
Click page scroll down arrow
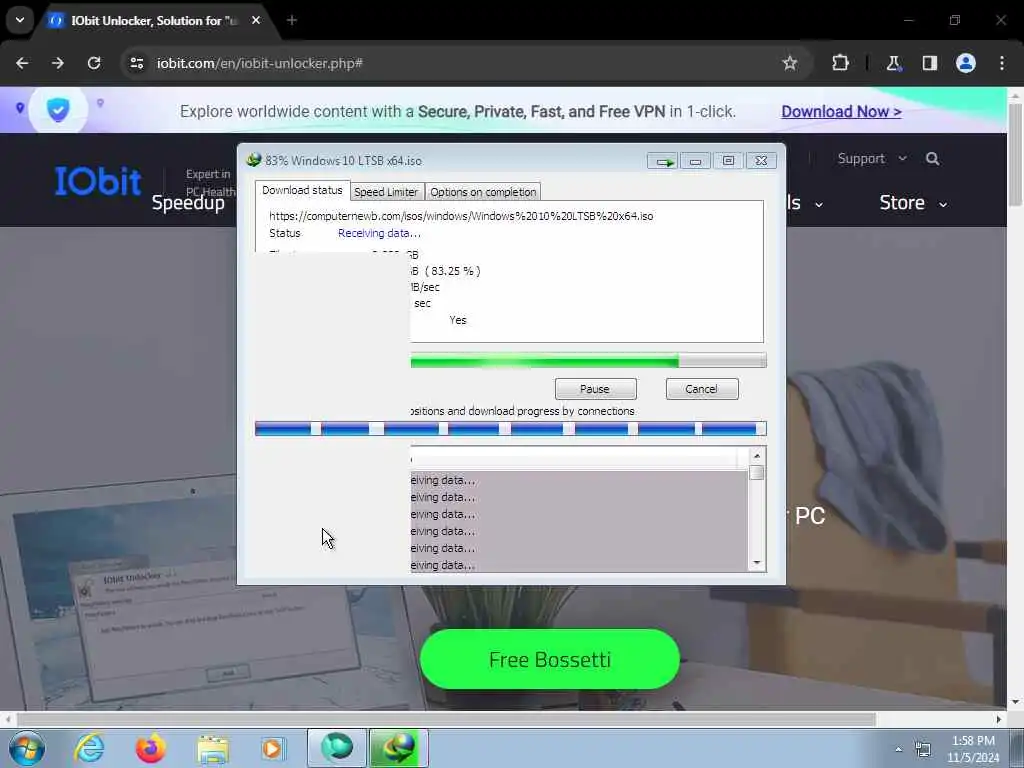click(1015, 702)
